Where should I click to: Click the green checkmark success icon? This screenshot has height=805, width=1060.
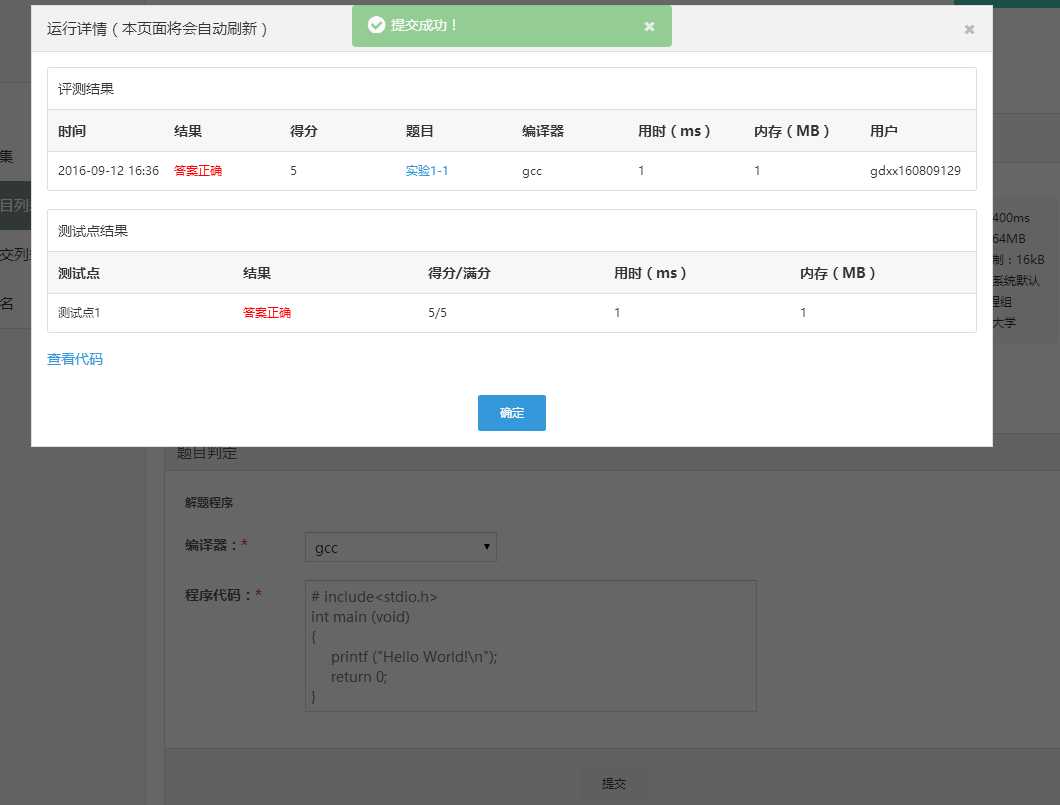[x=376, y=26]
